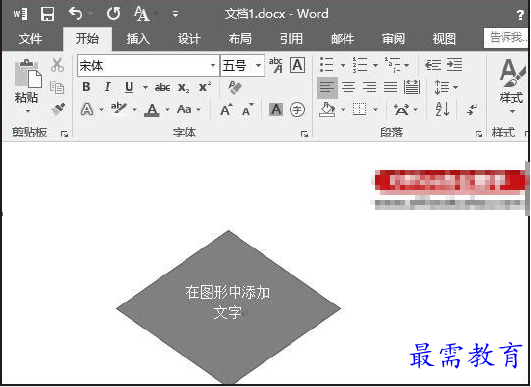Screen dimensions: 531x387
Task: Align text left
Action: pyautogui.click(x=327, y=88)
